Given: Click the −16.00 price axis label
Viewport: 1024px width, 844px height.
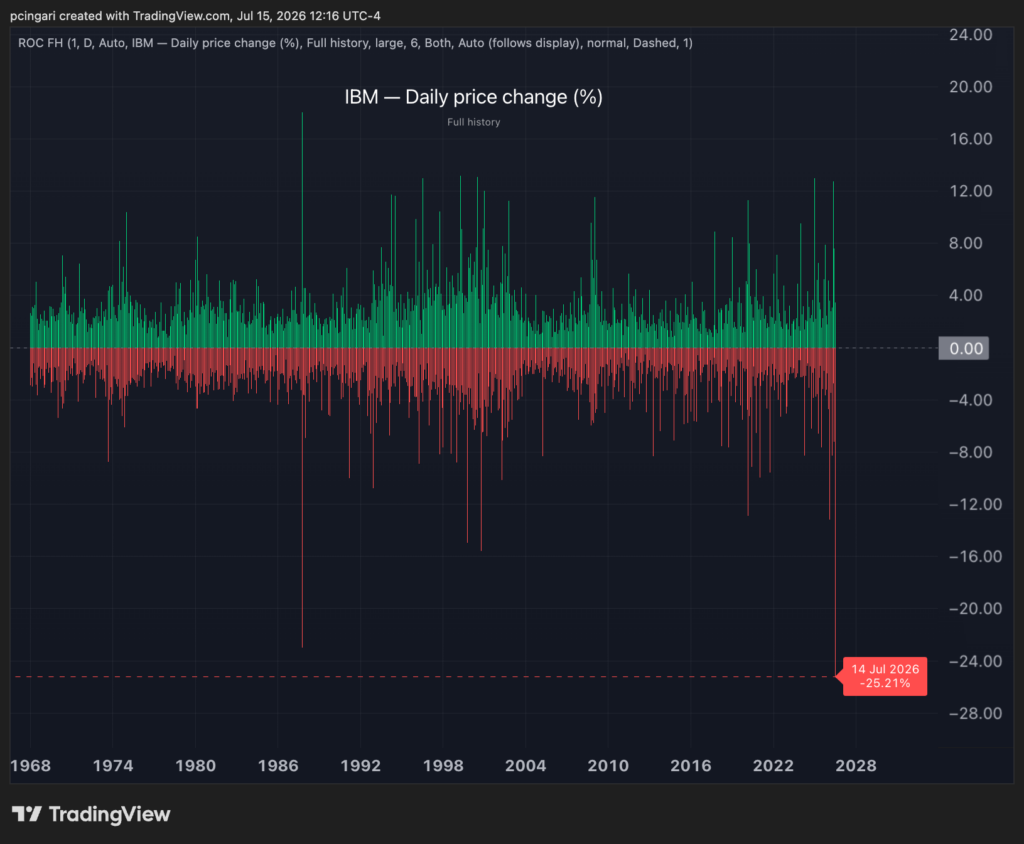Looking at the screenshot, I should (975, 557).
